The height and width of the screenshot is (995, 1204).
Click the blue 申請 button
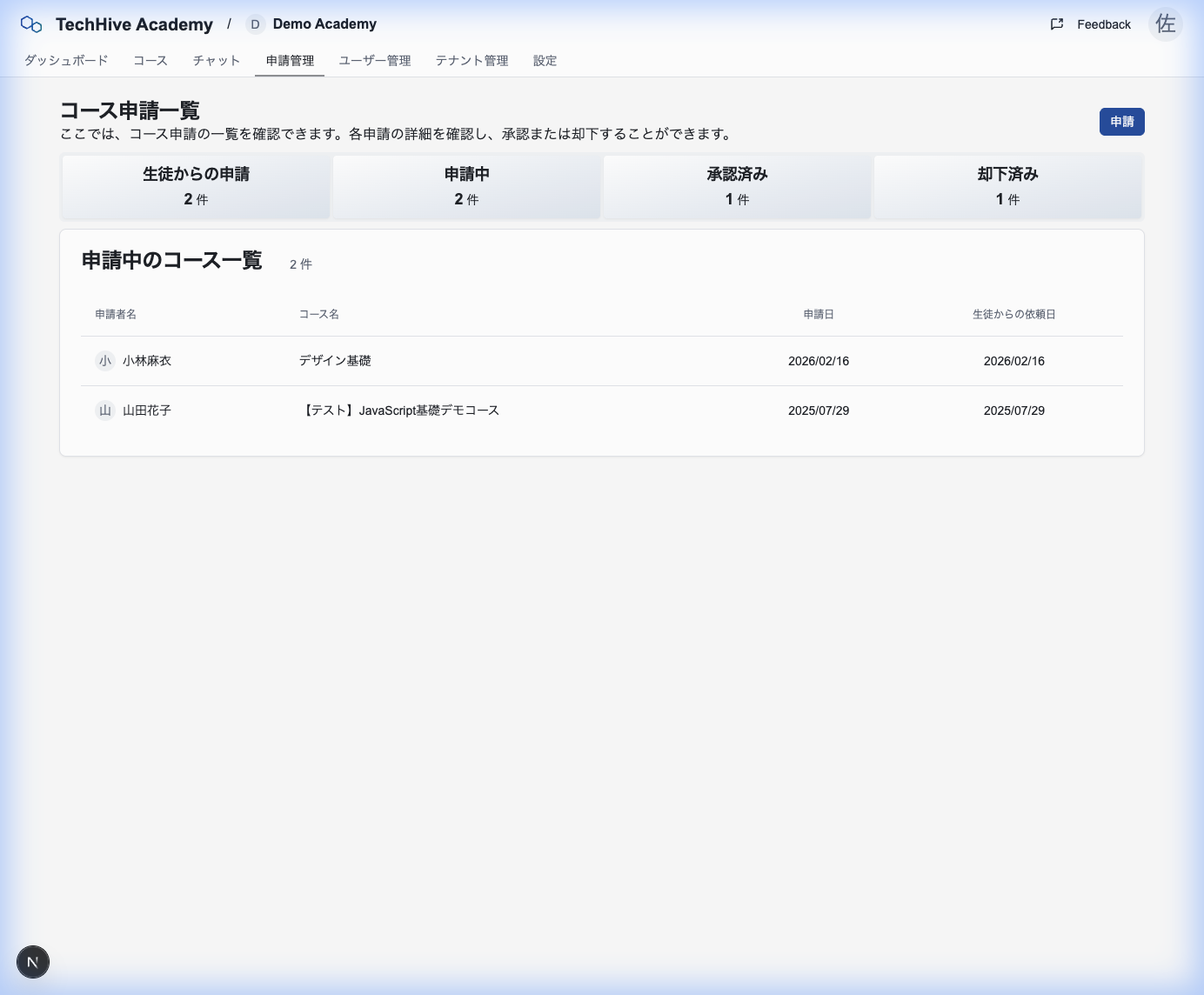[1122, 122]
